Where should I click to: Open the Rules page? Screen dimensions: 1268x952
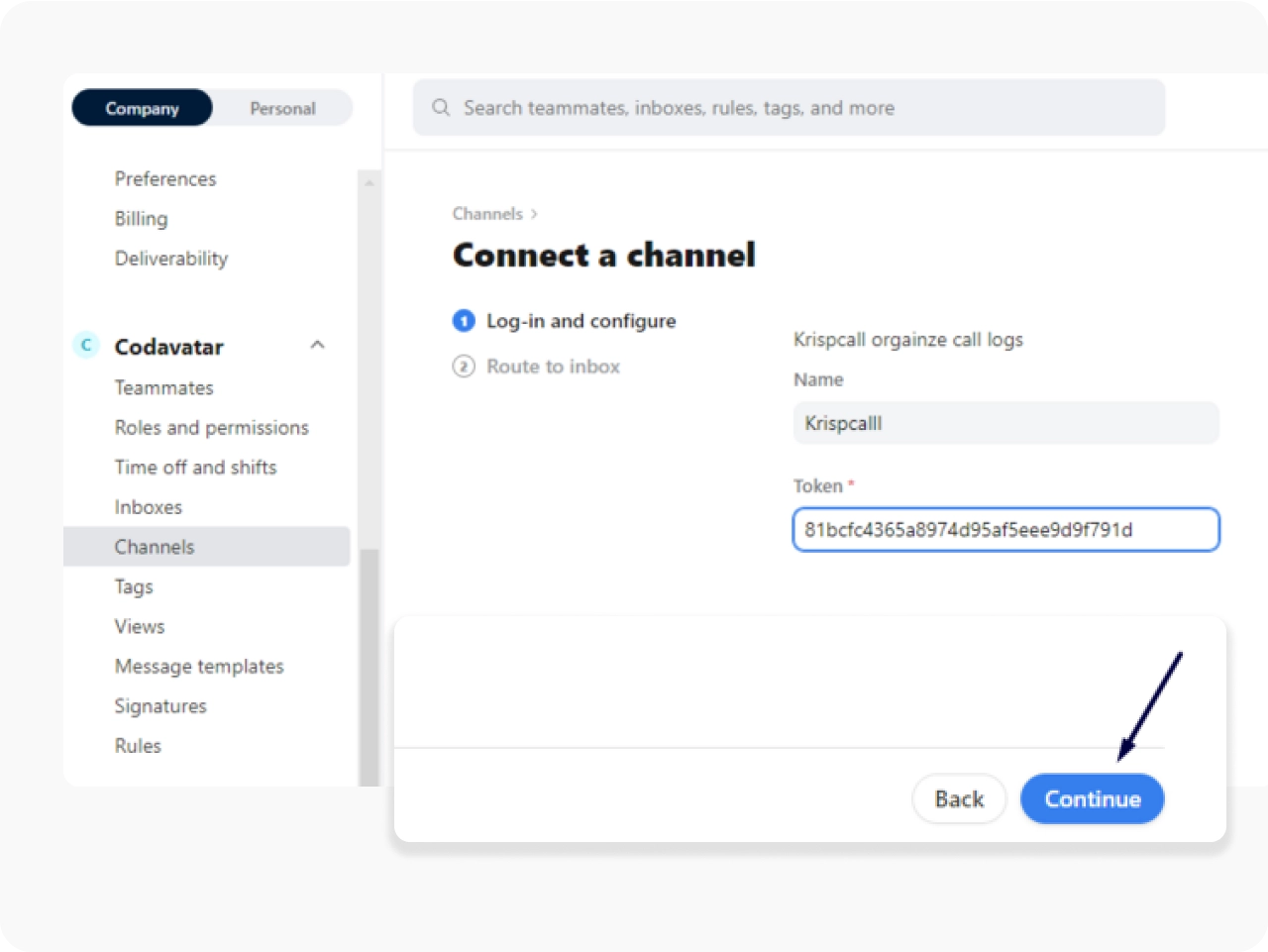click(138, 746)
